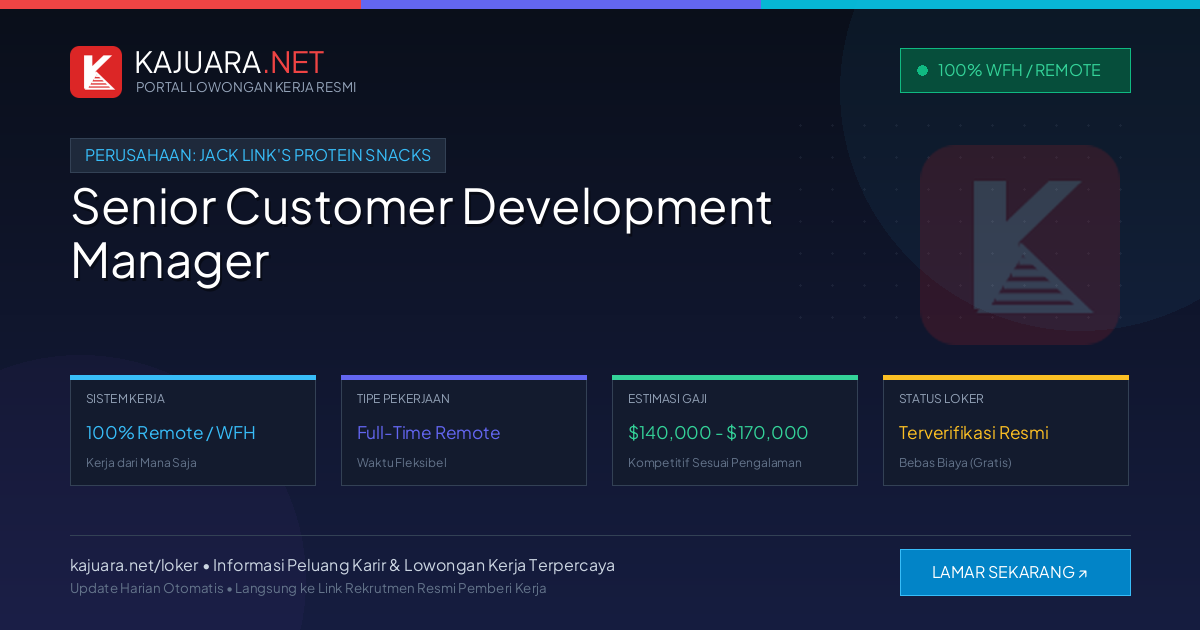Open the Estimasi Gaji $140,000 - $170,000 card

tap(735, 431)
